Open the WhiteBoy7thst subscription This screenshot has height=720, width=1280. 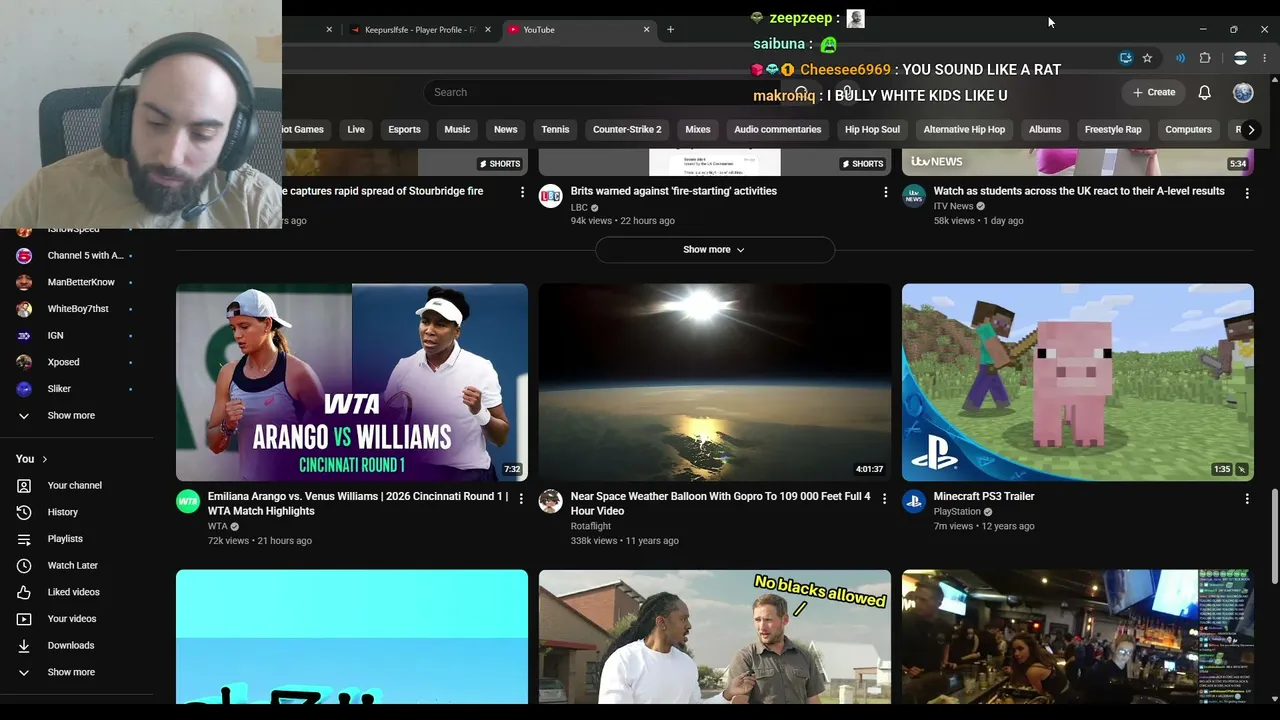pyautogui.click(x=76, y=309)
